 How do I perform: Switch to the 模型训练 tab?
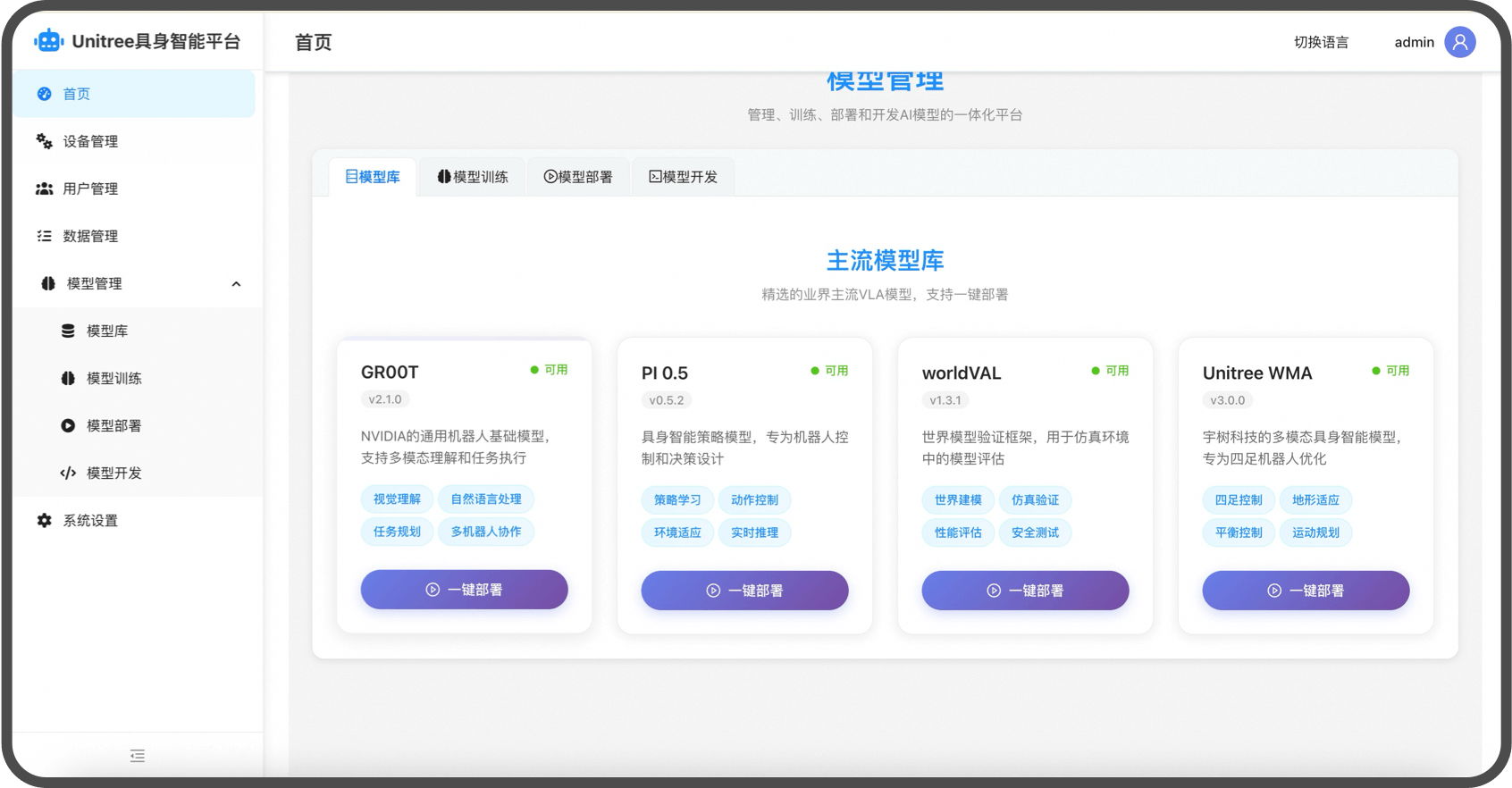473,177
